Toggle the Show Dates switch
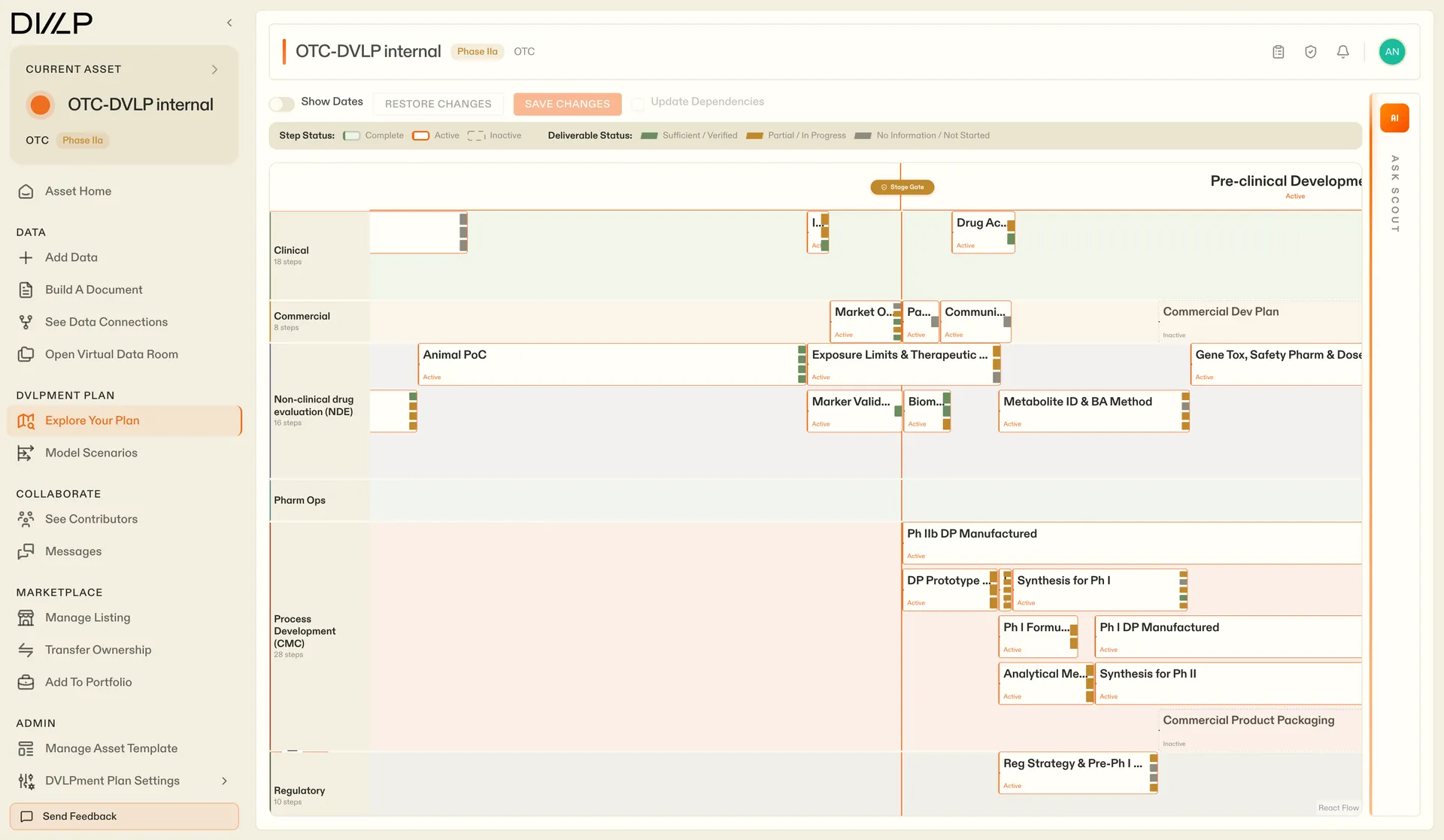The image size is (1444, 840). click(x=282, y=105)
